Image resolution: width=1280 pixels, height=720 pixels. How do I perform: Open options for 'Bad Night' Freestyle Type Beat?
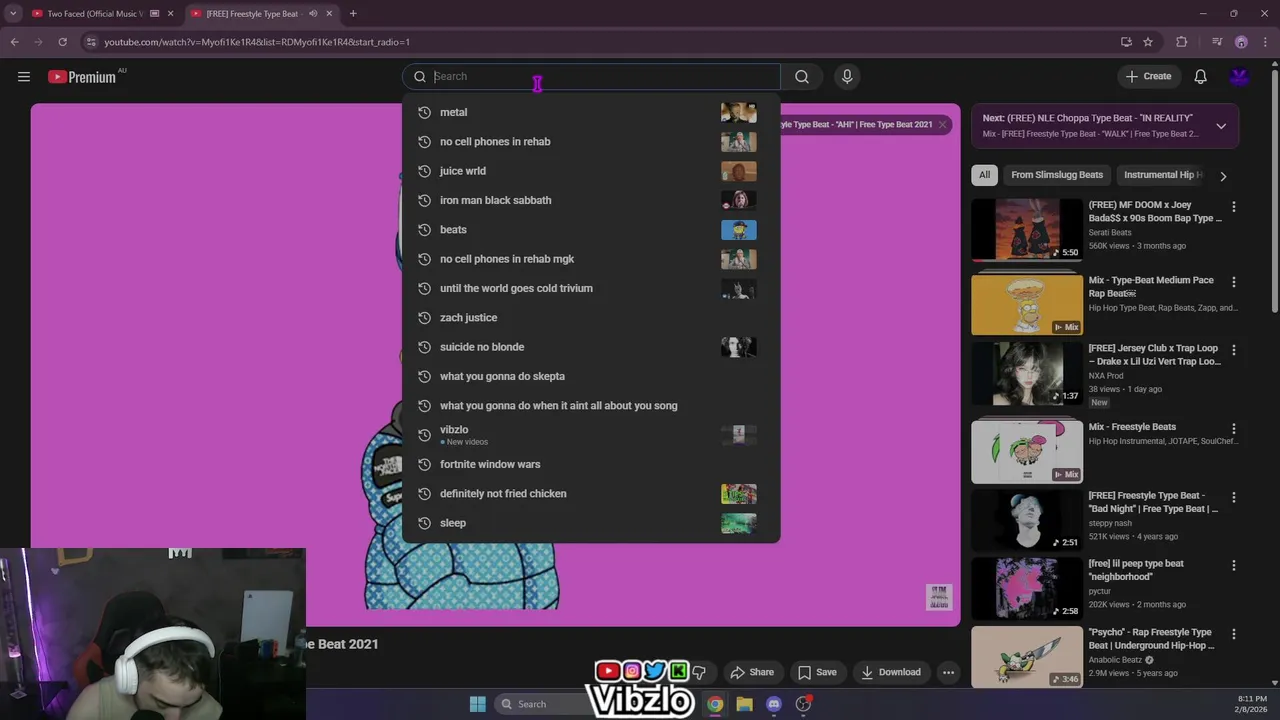click(1234, 497)
